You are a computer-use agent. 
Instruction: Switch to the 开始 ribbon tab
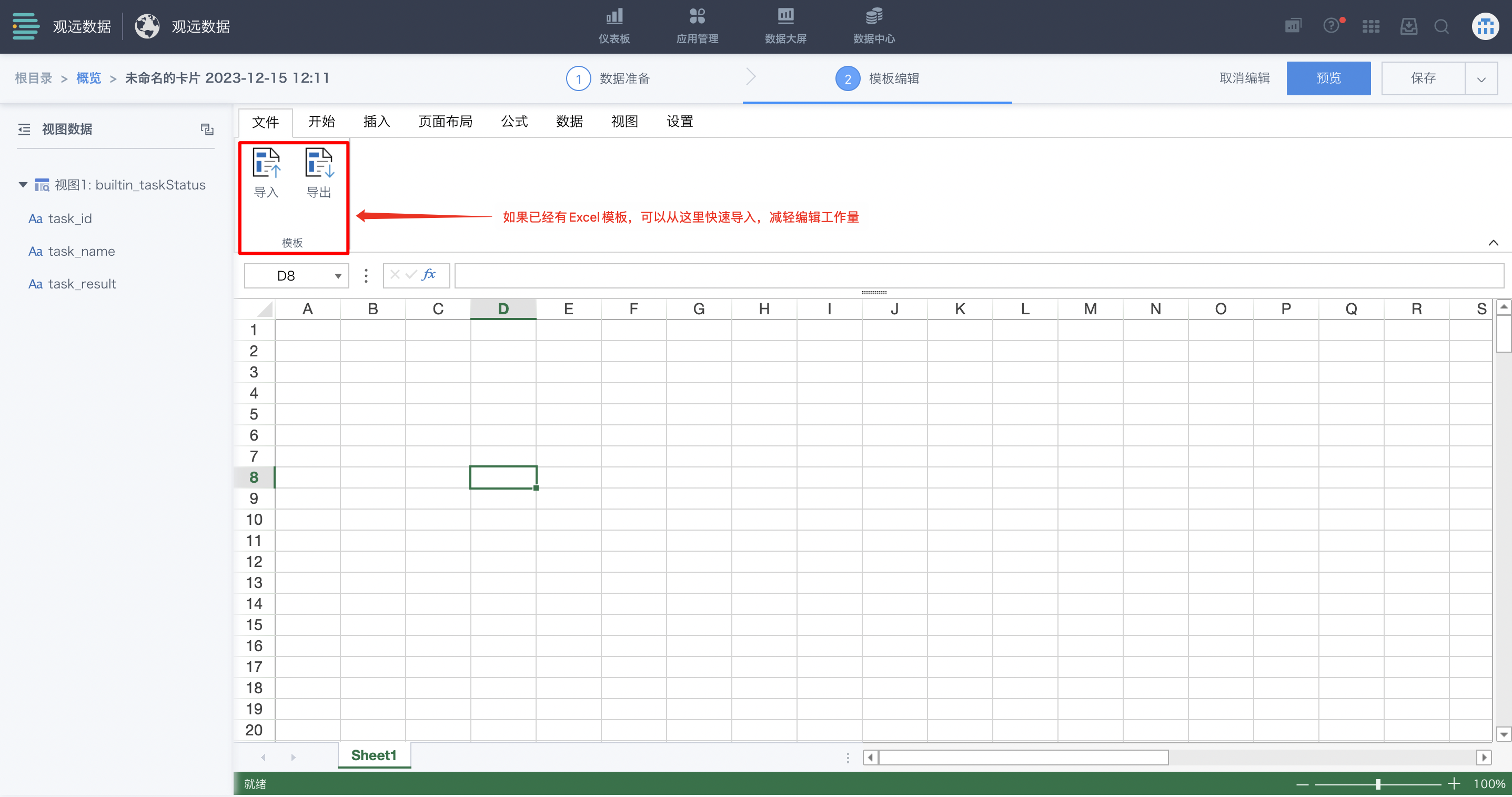(x=321, y=122)
